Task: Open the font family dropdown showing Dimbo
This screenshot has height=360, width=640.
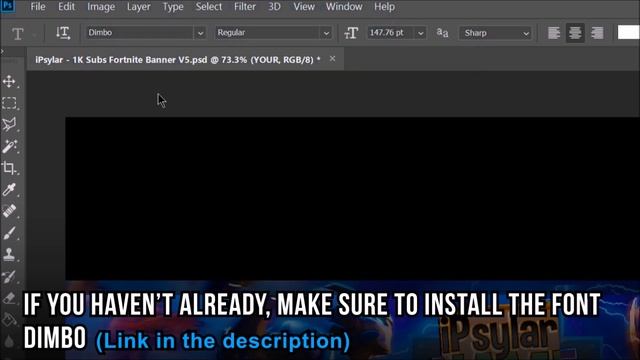Action: pyautogui.click(x=200, y=33)
